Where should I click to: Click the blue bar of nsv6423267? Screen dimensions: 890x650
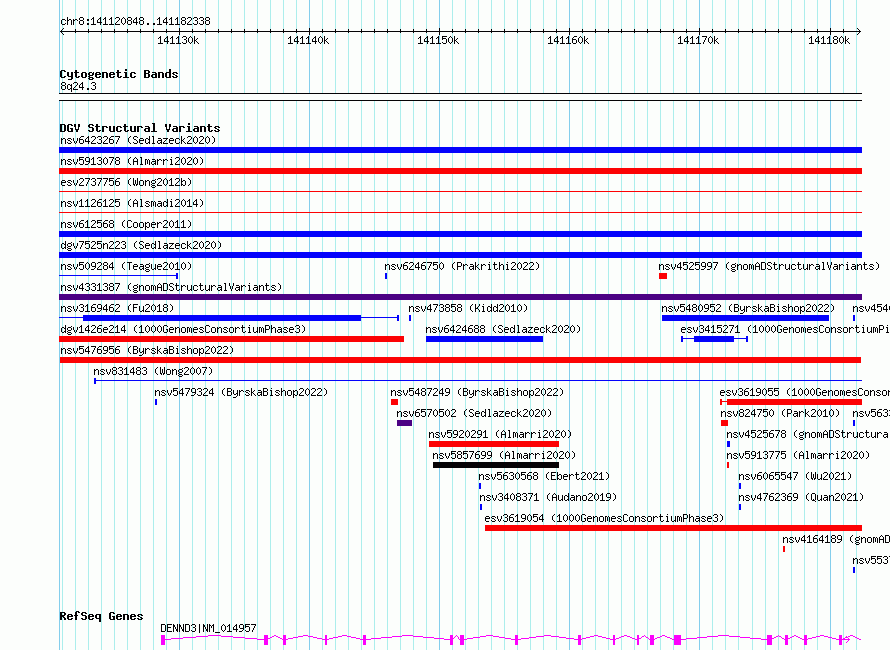[460, 150]
